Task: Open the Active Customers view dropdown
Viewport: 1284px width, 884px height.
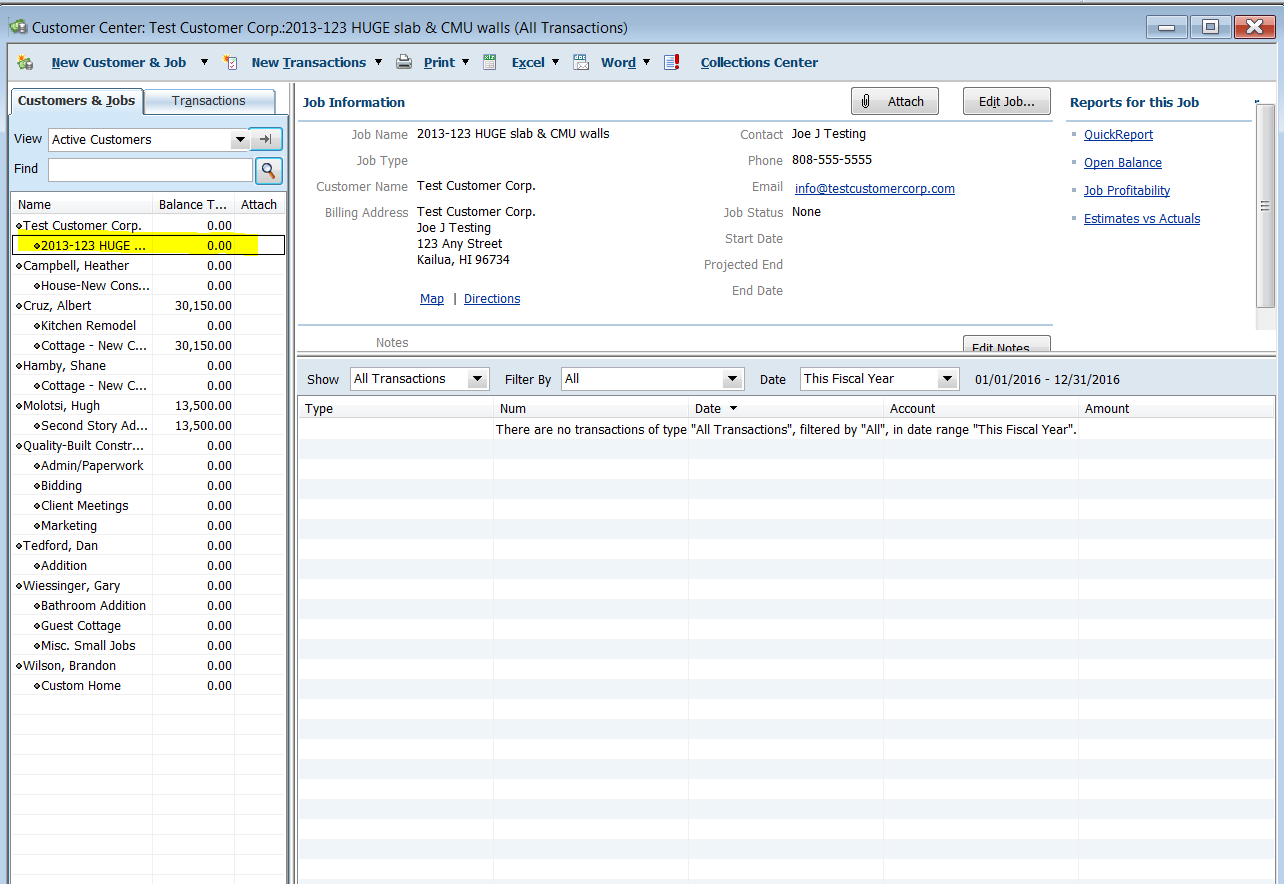Action: point(239,140)
